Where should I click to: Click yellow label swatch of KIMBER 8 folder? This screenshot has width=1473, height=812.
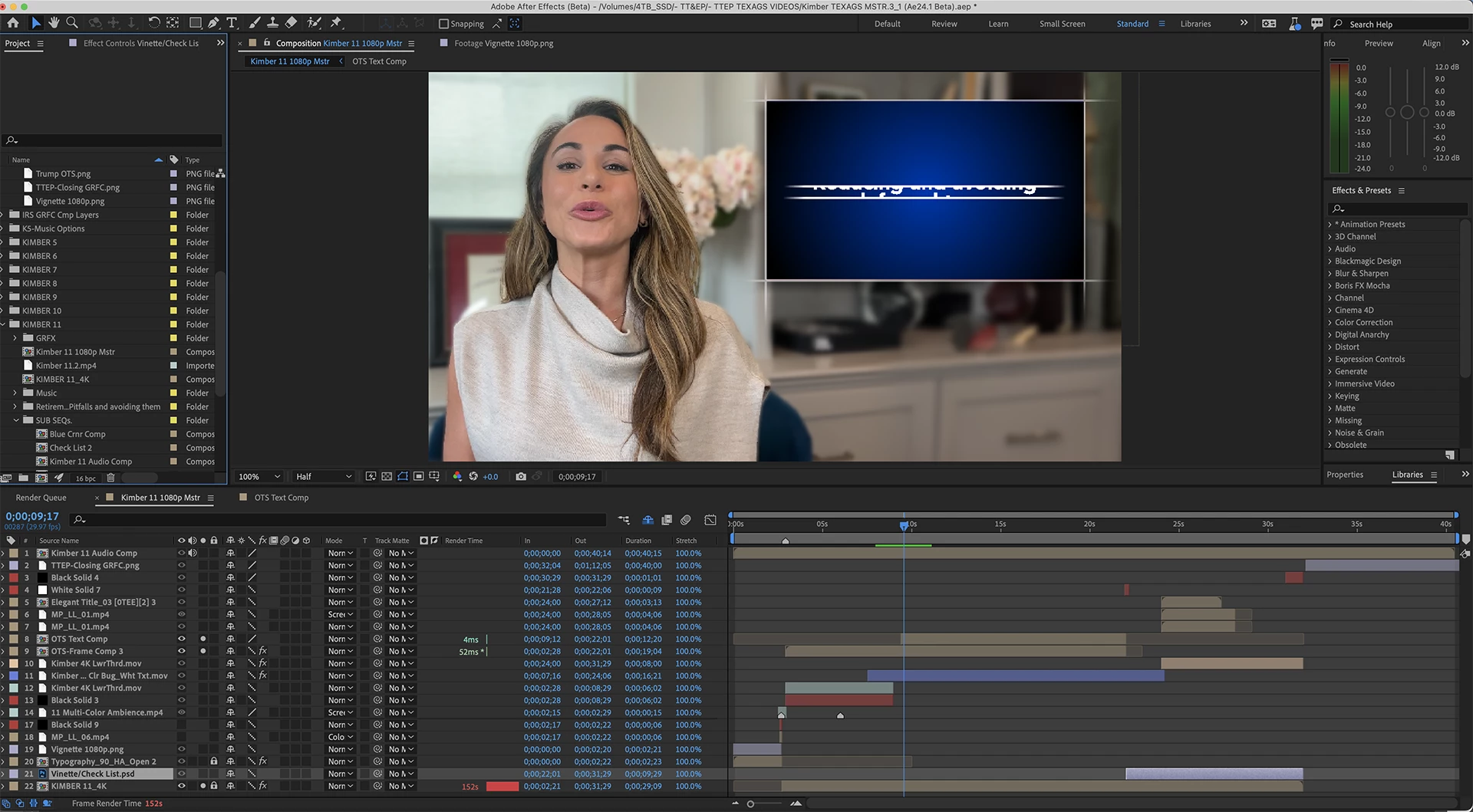tap(173, 284)
